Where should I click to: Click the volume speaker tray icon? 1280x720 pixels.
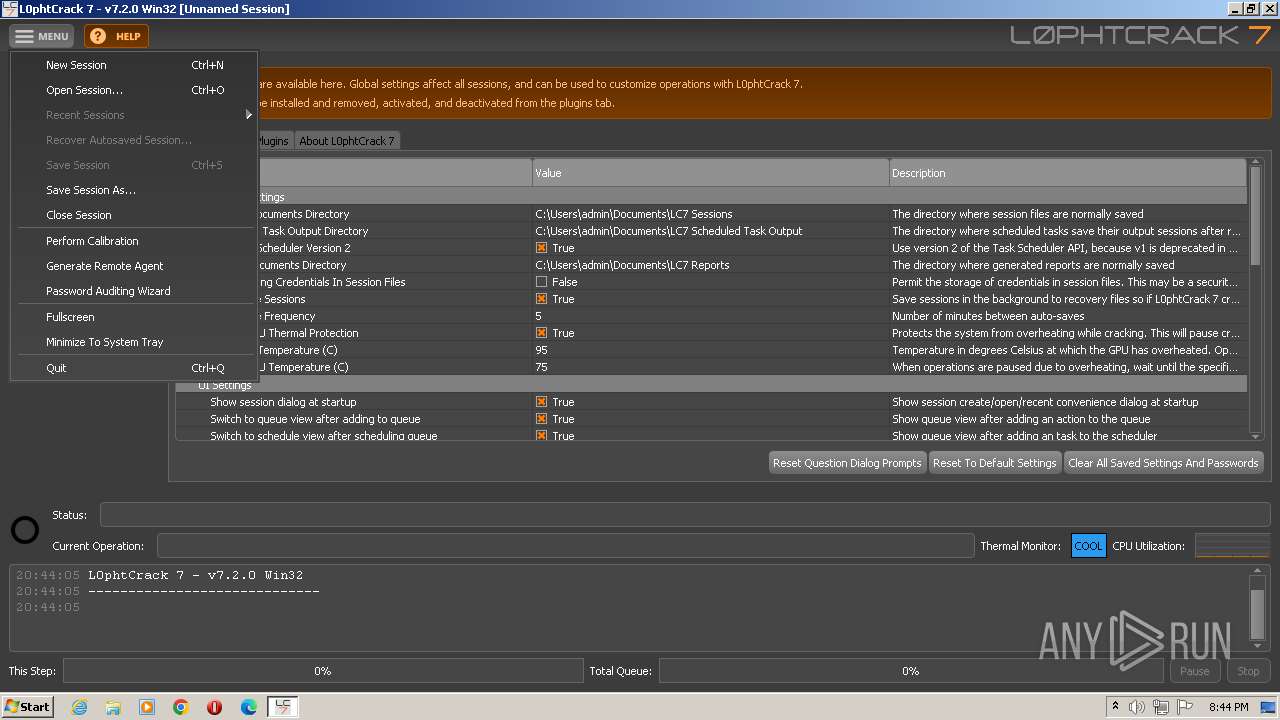click(x=1137, y=707)
